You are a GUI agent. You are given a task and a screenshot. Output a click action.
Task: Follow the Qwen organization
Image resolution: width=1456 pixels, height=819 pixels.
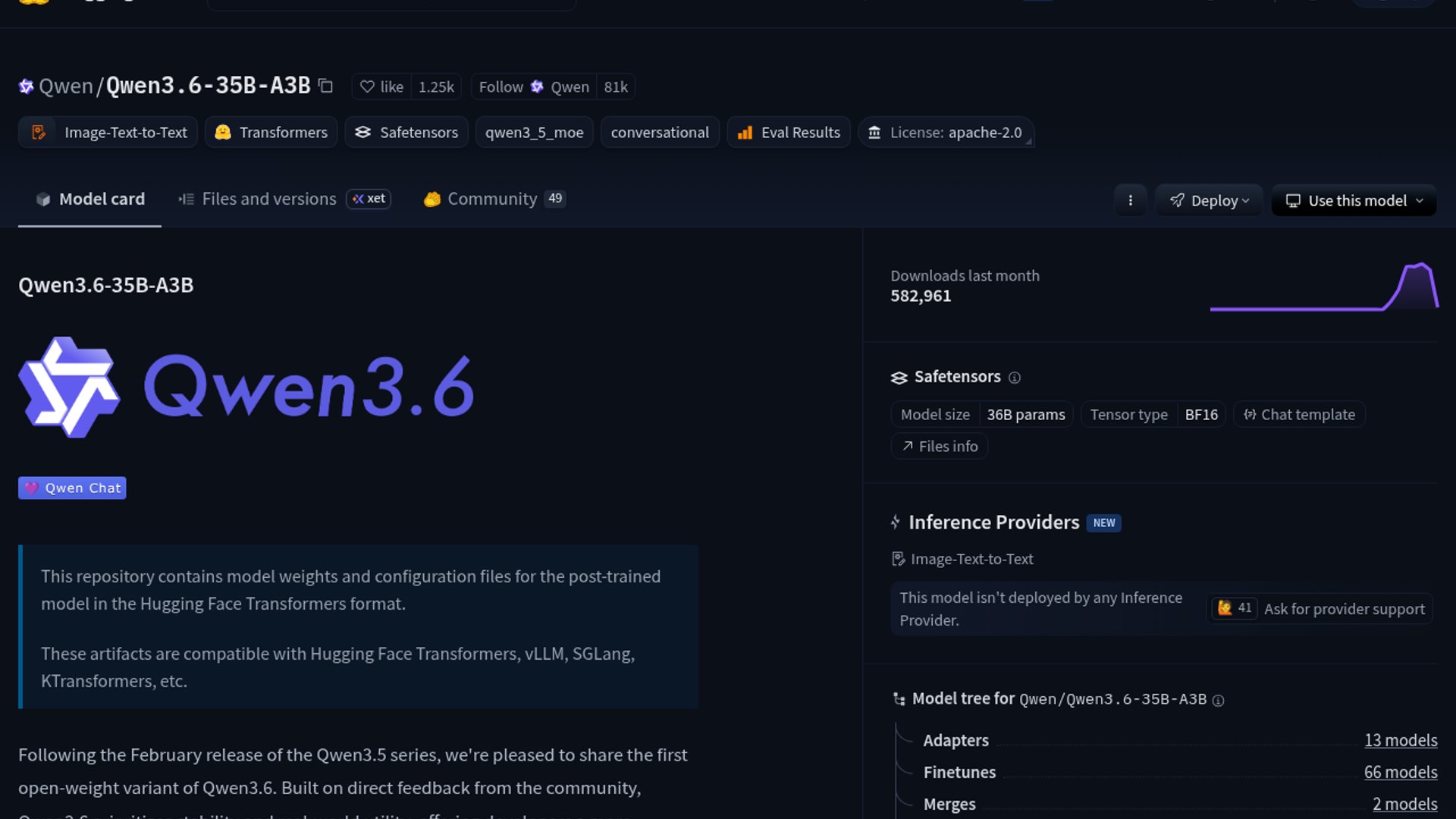point(501,86)
